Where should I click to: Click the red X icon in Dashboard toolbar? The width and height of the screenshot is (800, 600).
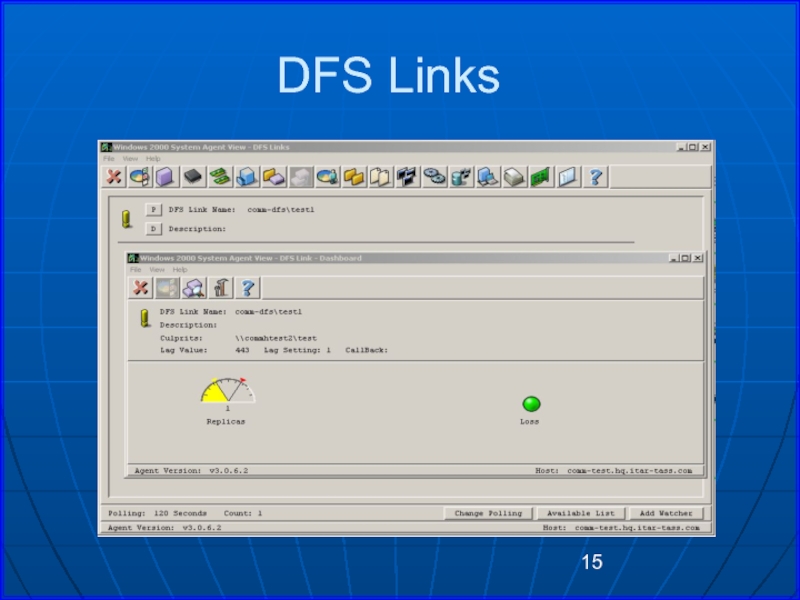pyautogui.click(x=140, y=288)
